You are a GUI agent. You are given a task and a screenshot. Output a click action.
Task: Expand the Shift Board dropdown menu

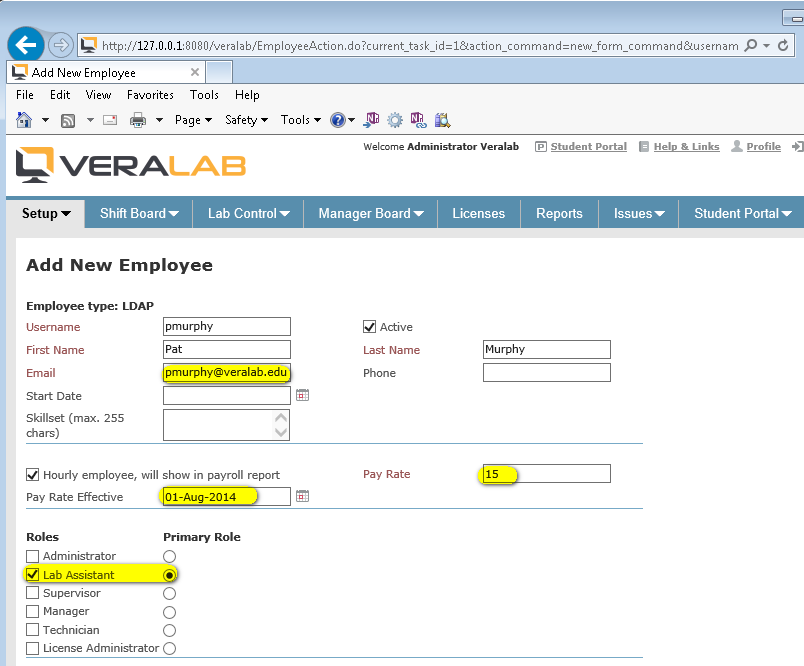pyautogui.click(x=139, y=213)
